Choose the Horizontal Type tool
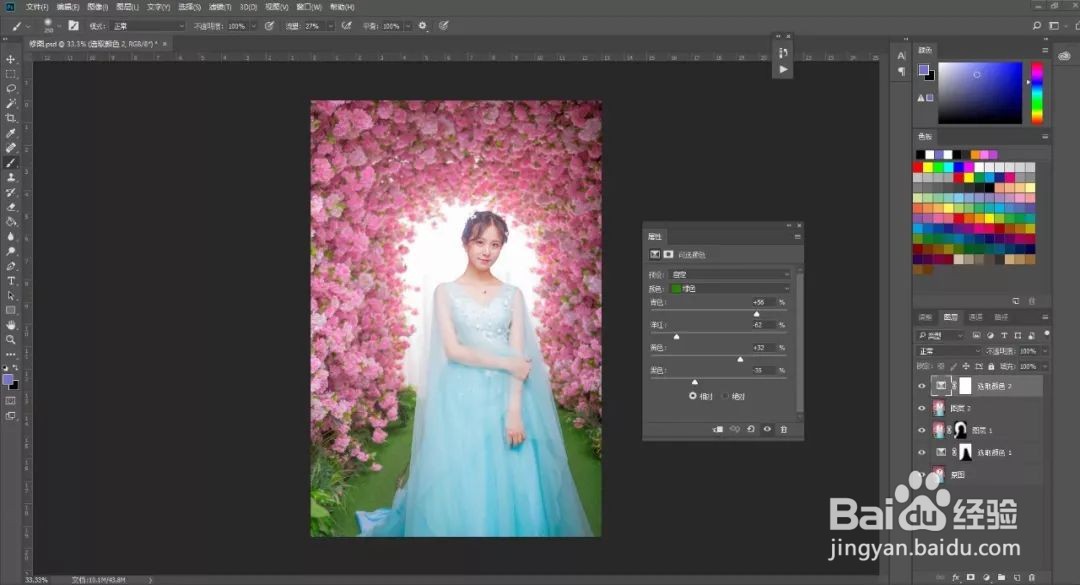This screenshot has width=1080, height=585. point(11,280)
